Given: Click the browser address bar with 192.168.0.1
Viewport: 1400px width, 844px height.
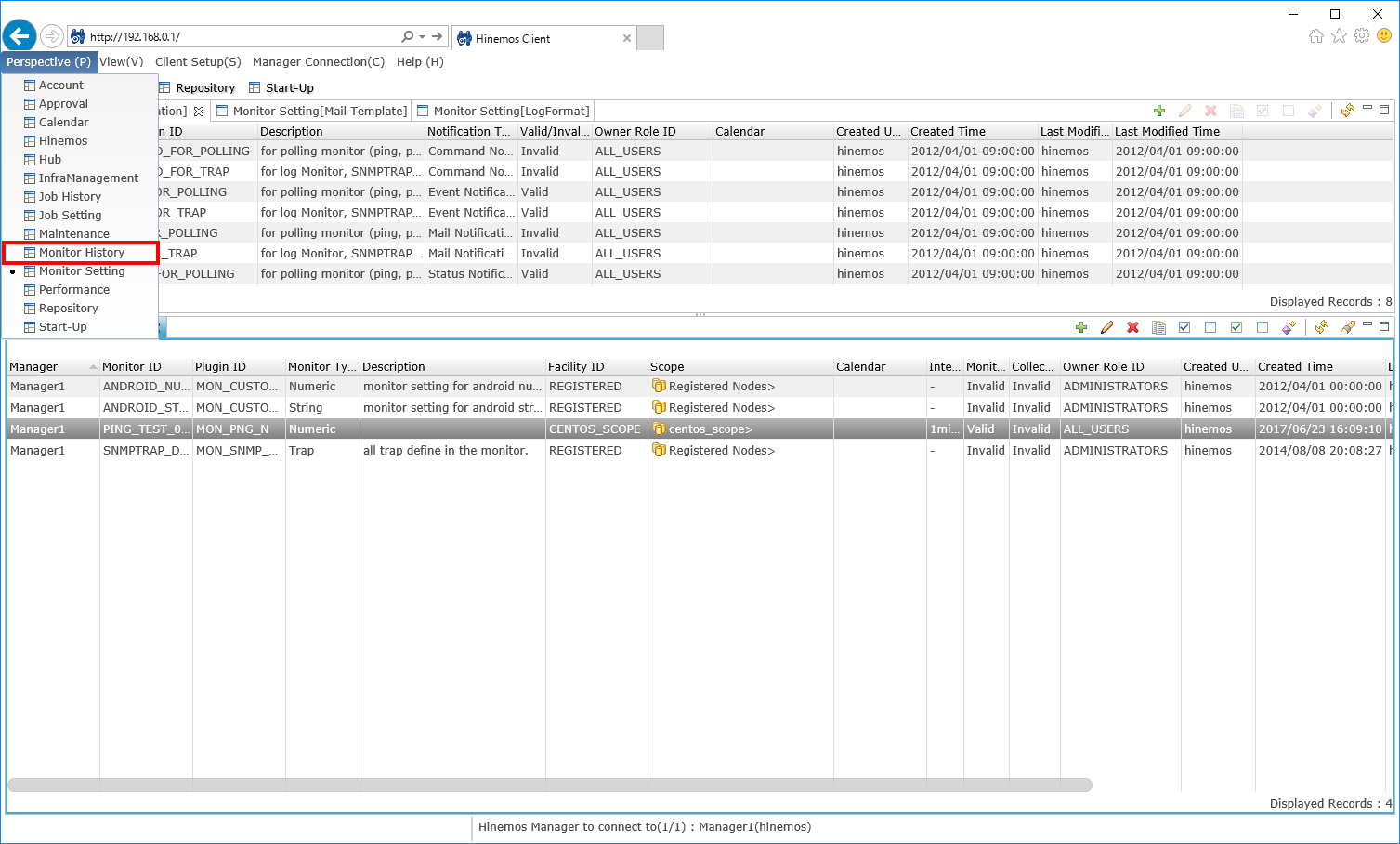Looking at the screenshot, I should tap(242, 37).
